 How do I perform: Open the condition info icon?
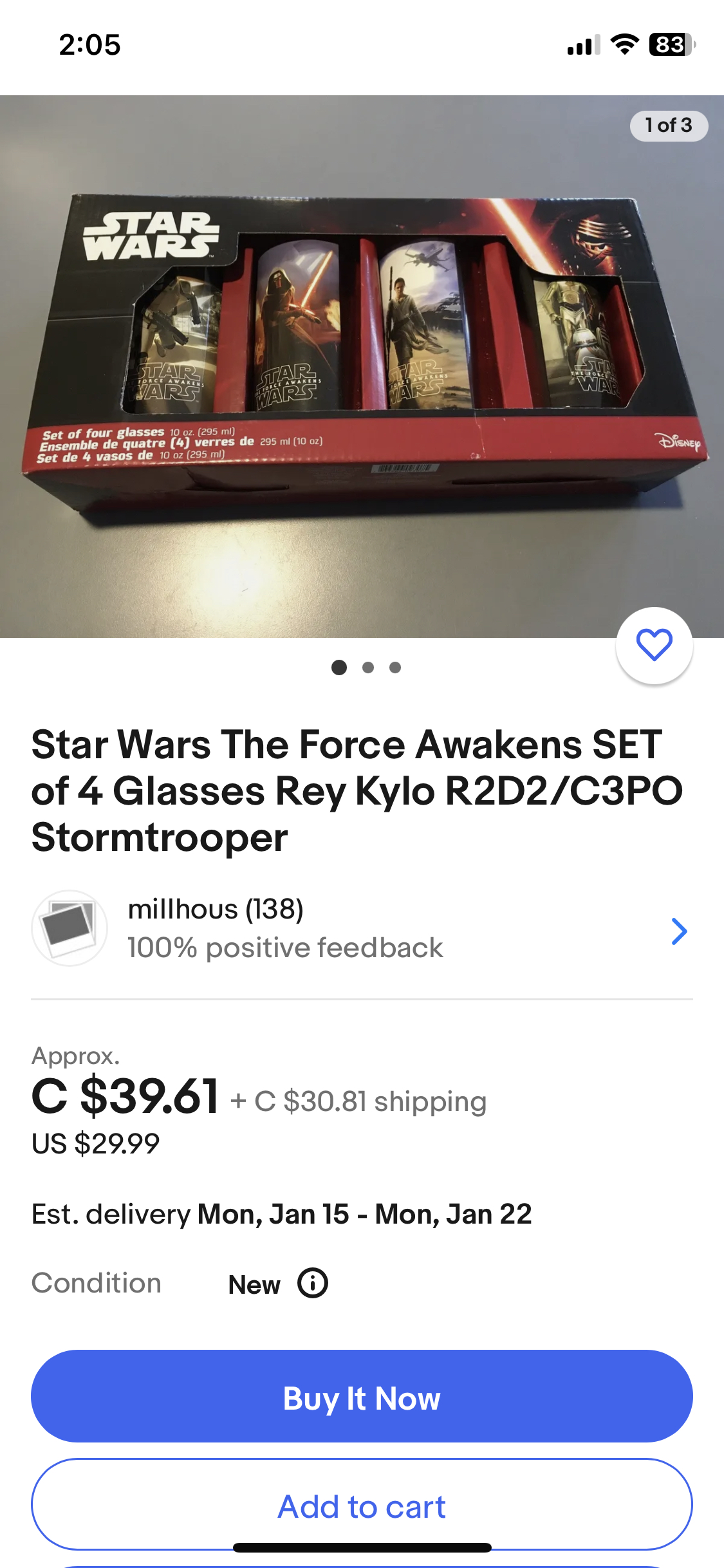coord(313,1283)
